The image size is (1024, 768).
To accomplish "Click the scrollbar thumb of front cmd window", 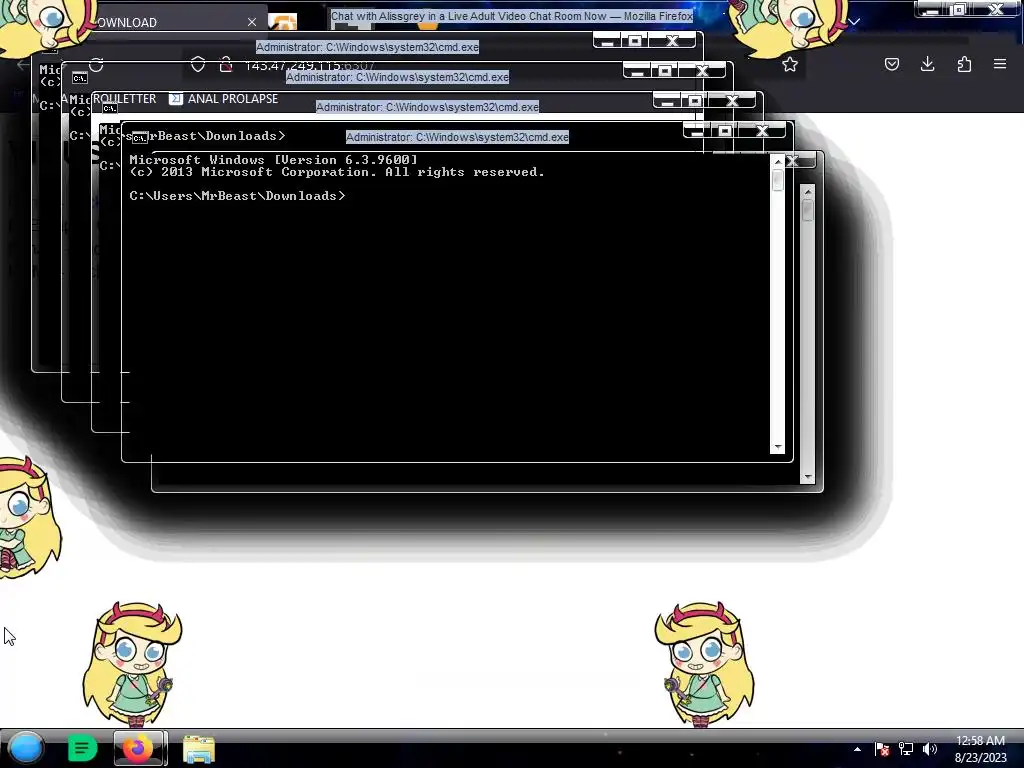I will click(x=777, y=180).
